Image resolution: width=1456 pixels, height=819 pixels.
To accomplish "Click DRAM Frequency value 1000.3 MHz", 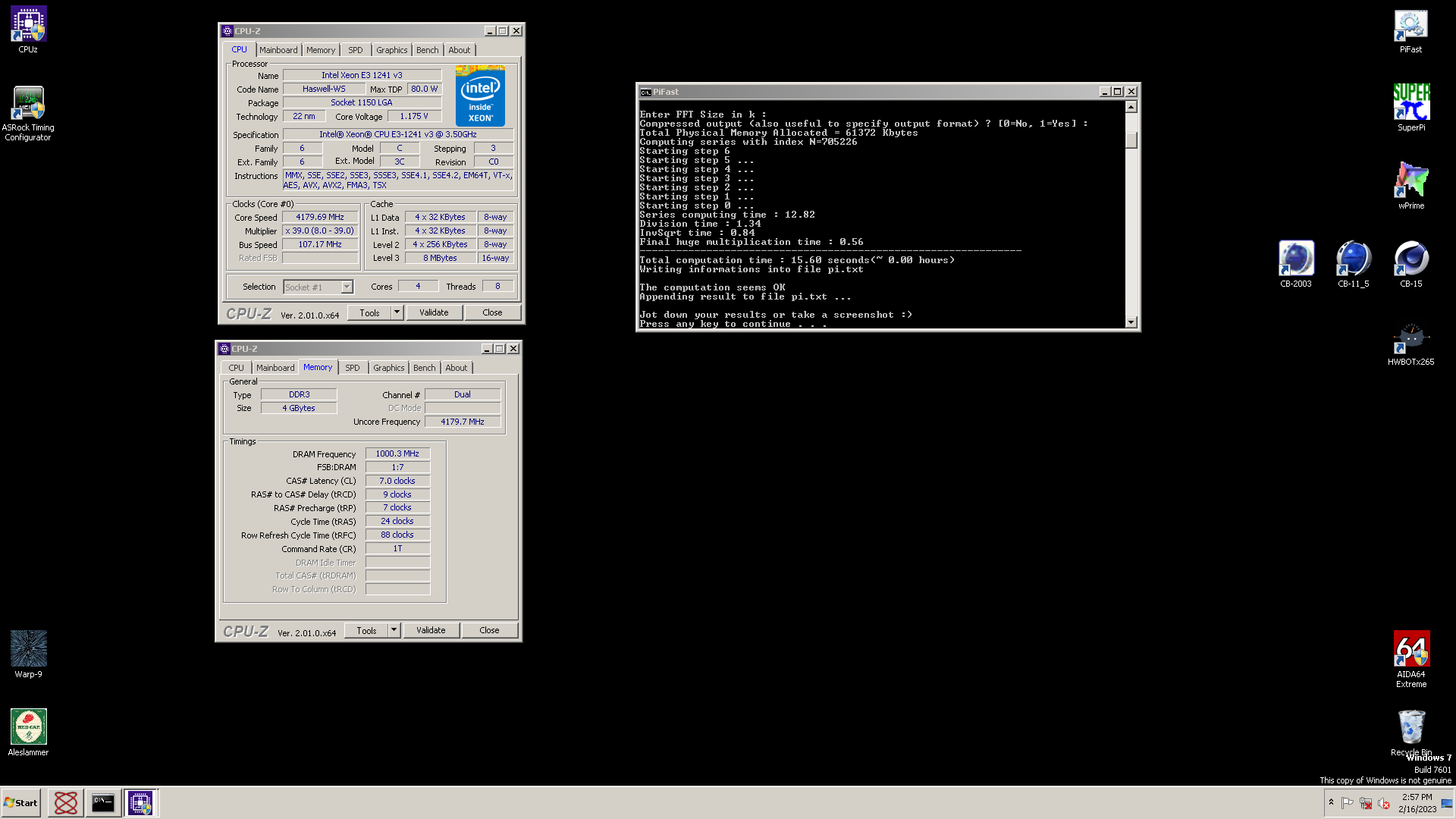I will [397, 454].
